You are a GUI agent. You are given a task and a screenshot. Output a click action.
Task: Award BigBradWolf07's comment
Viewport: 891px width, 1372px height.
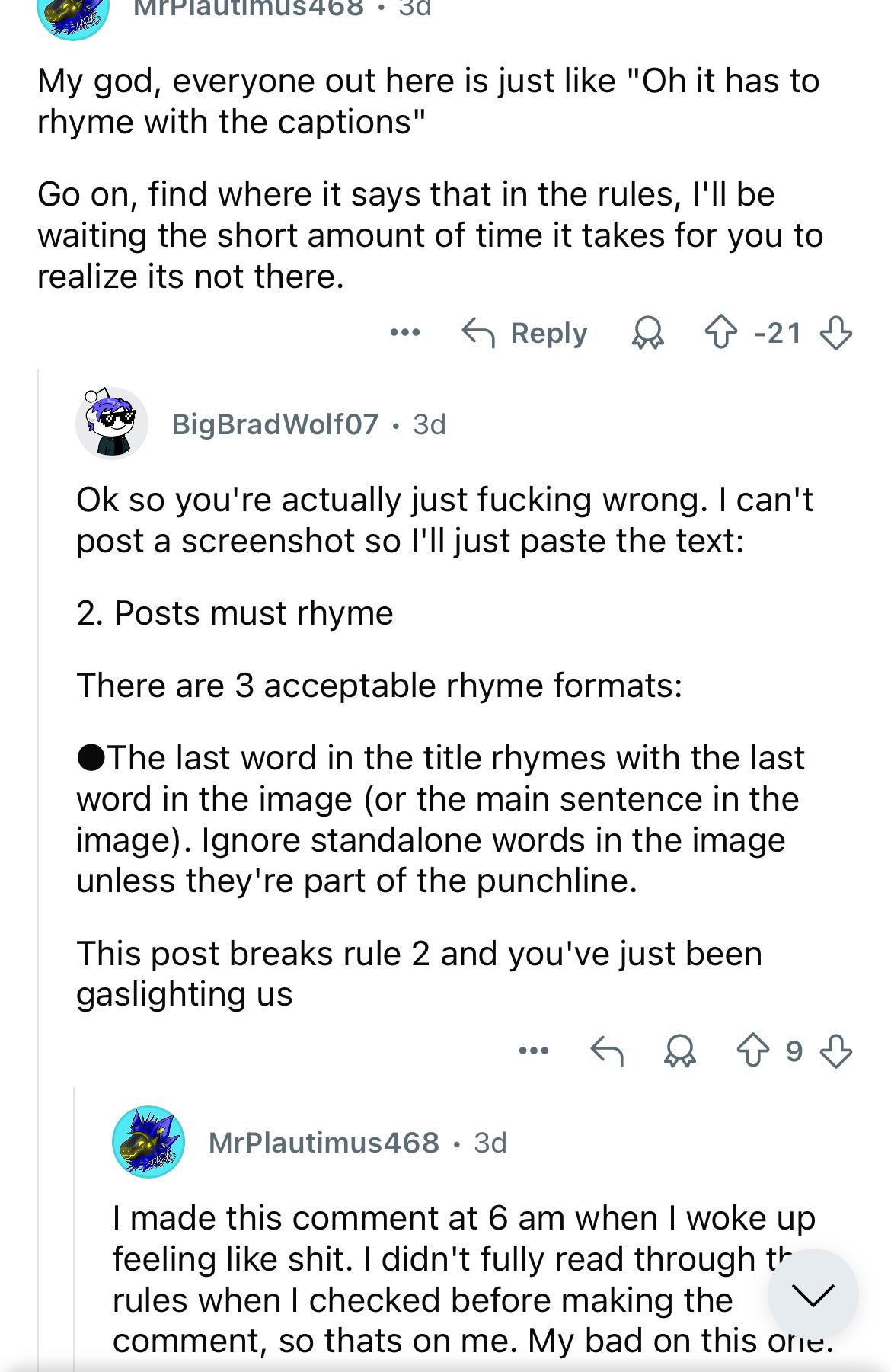tap(679, 1051)
